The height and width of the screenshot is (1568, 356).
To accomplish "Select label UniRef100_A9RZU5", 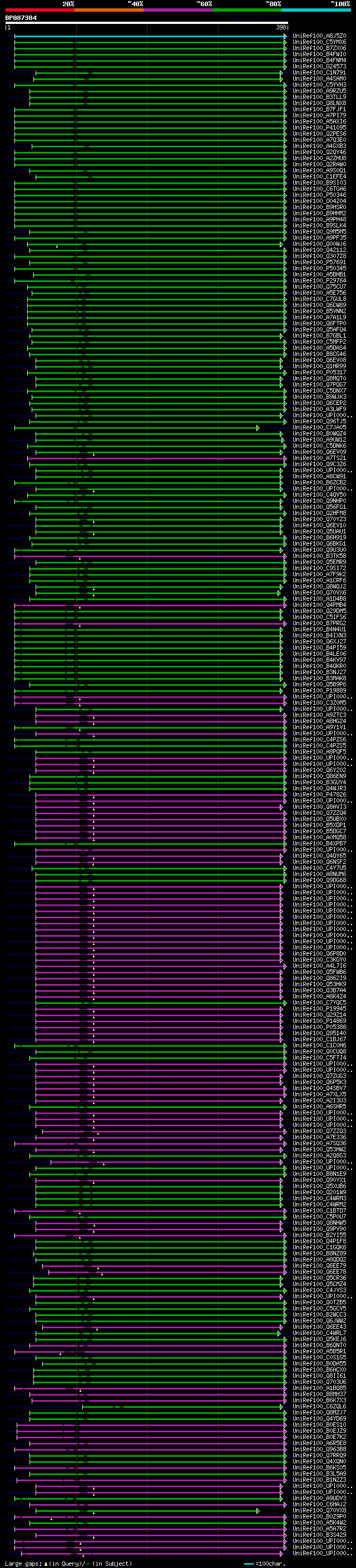I will (x=319, y=91).
